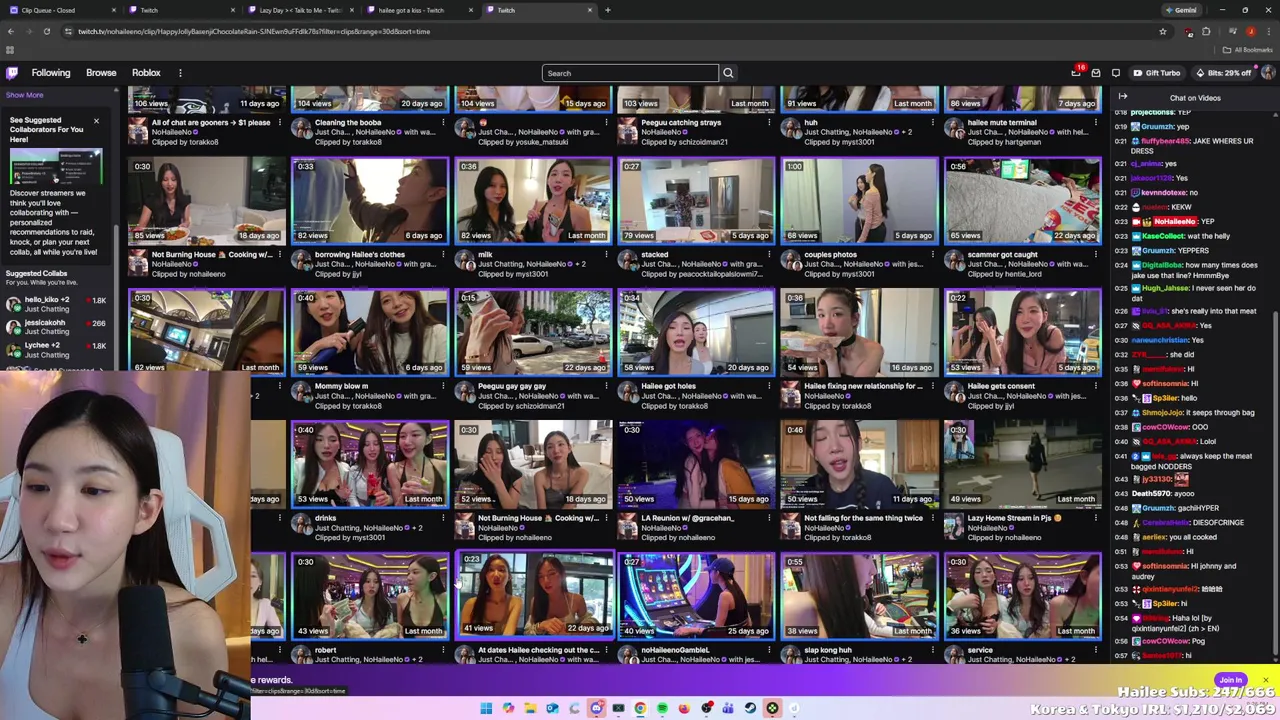Open browser extensions puzzle icon
This screenshot has height=720, width=1280.
(x=1206, y=31)
